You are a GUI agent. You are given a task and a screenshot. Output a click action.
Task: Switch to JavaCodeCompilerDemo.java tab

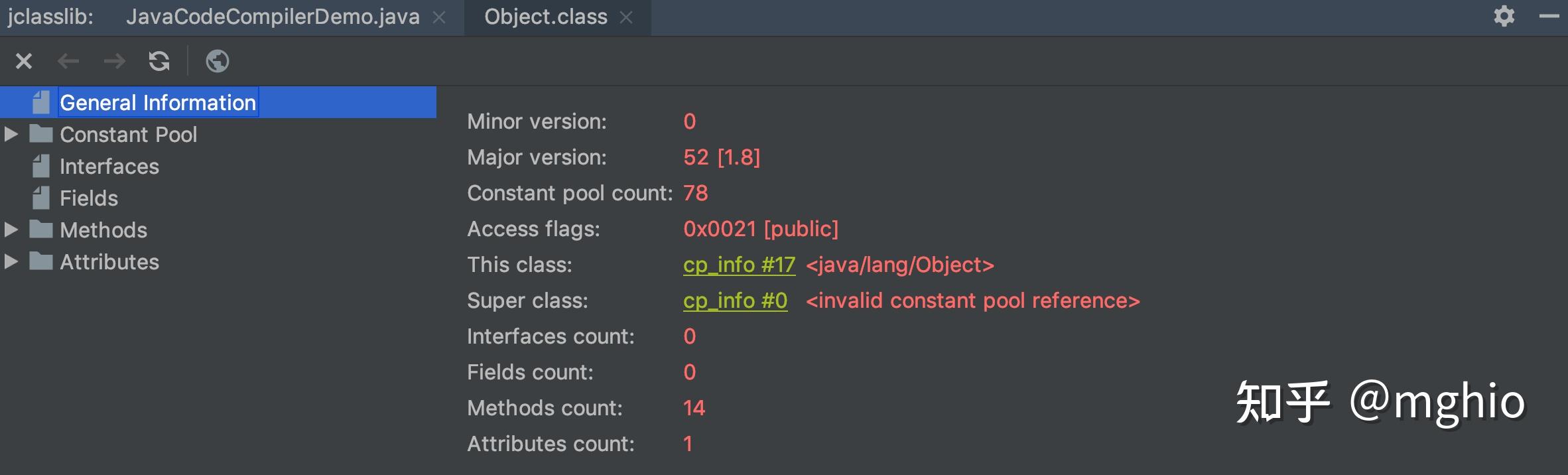click(x=273, y=17)
